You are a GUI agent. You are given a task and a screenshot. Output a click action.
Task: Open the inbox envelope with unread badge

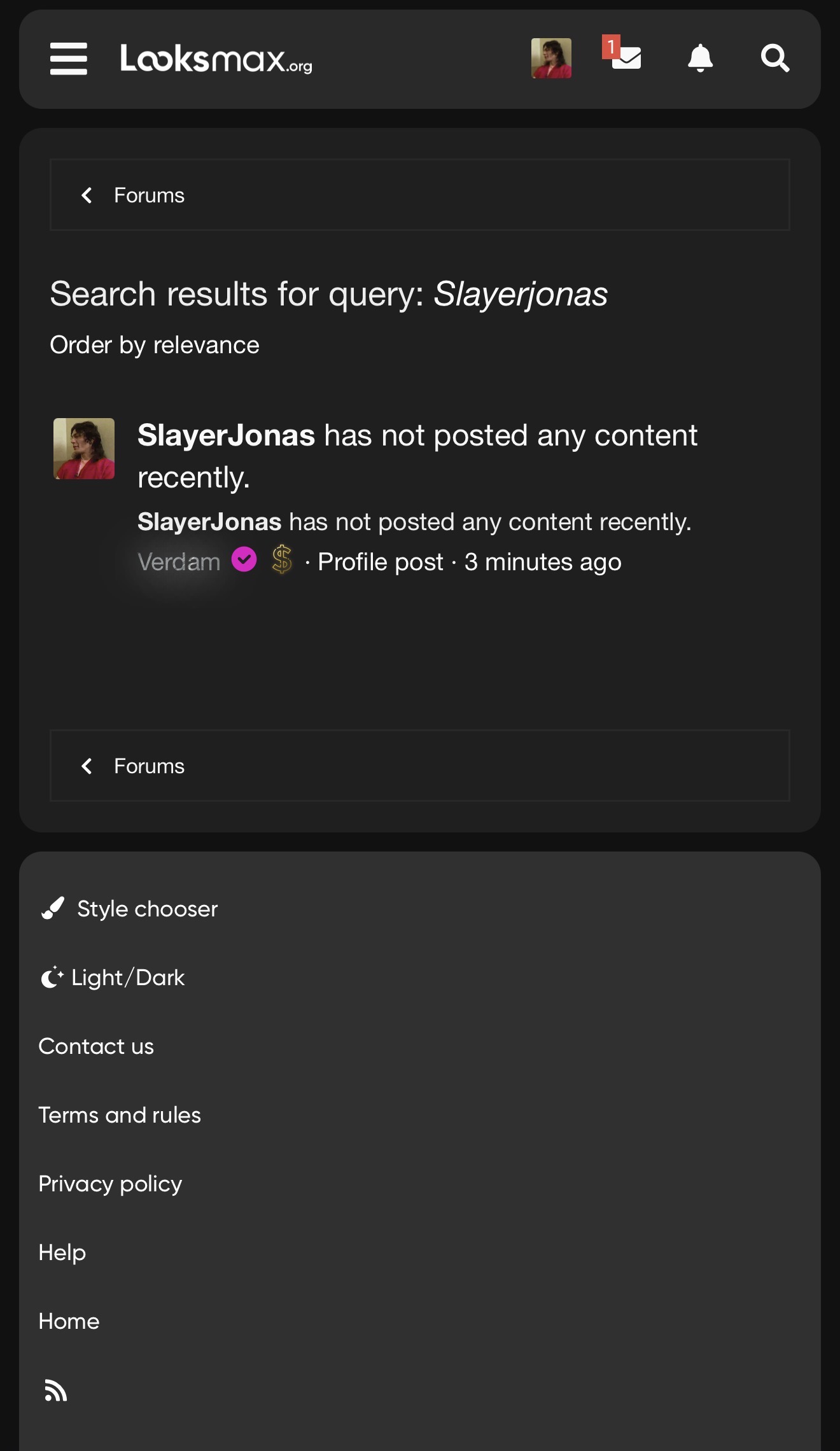625,57
